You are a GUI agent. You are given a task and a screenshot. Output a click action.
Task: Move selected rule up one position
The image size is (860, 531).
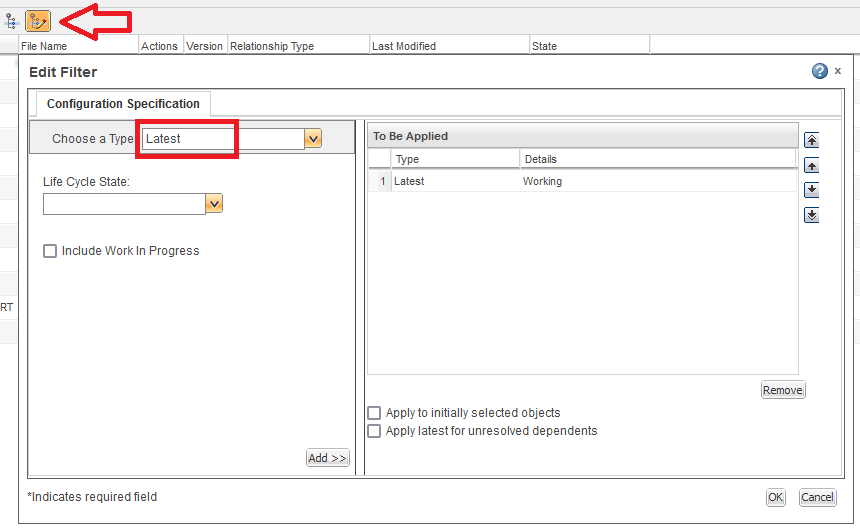click(812, 166)
